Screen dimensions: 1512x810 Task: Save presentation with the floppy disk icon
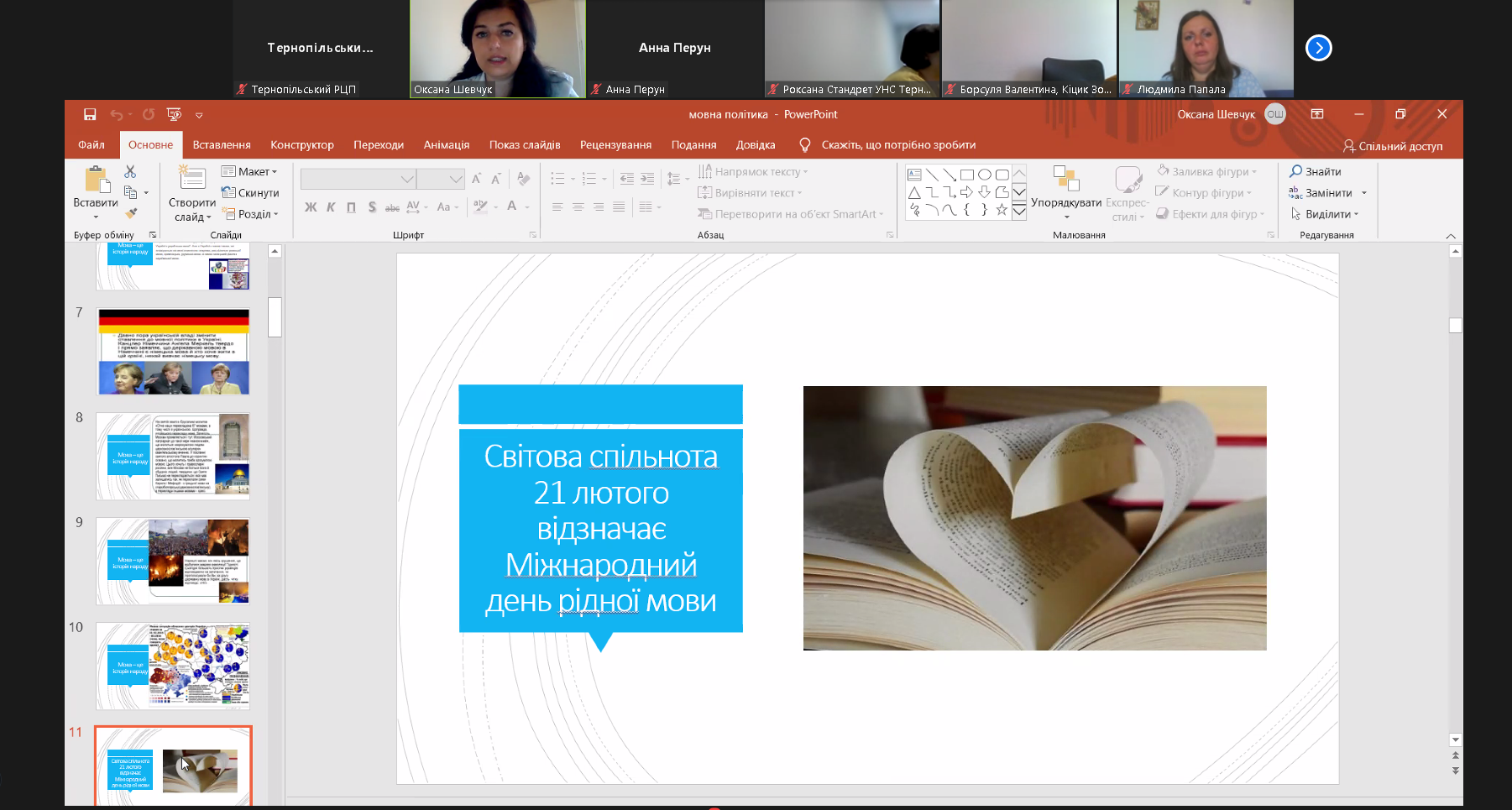click(90, 114)
